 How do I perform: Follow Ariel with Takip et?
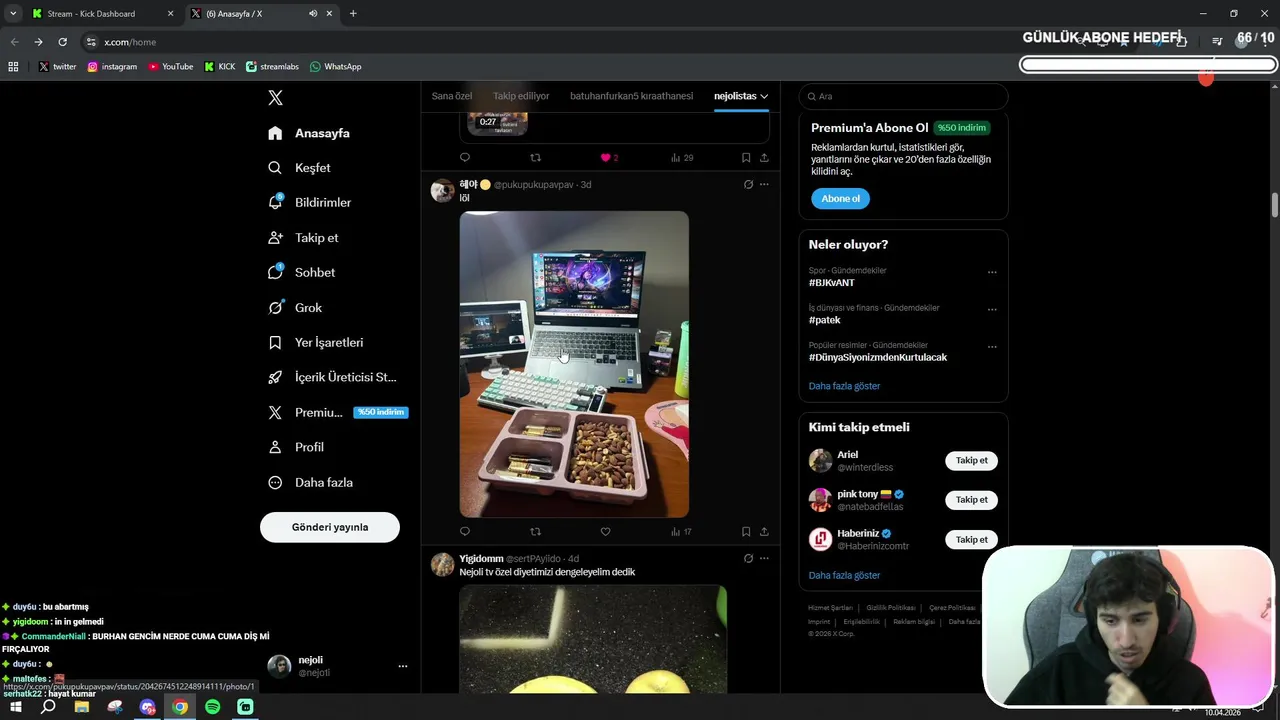click(971, 461)
